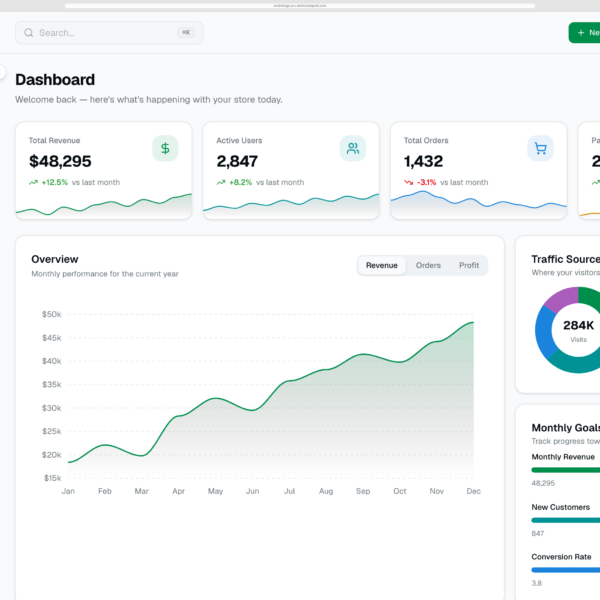Click the 48,295 goal value
The height and width of the screenshot is (600, 600).
pos(543,483)
